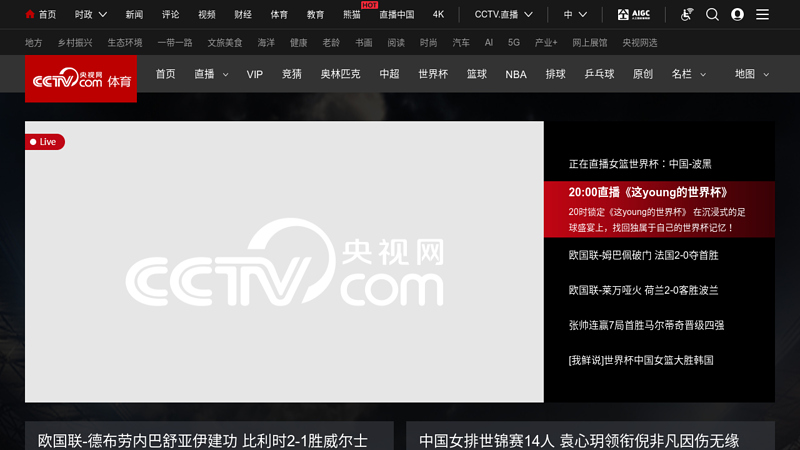Open the search magnifier icon
Image resolution: width=800 pixels, height=450 pixels.
(712, 14)
